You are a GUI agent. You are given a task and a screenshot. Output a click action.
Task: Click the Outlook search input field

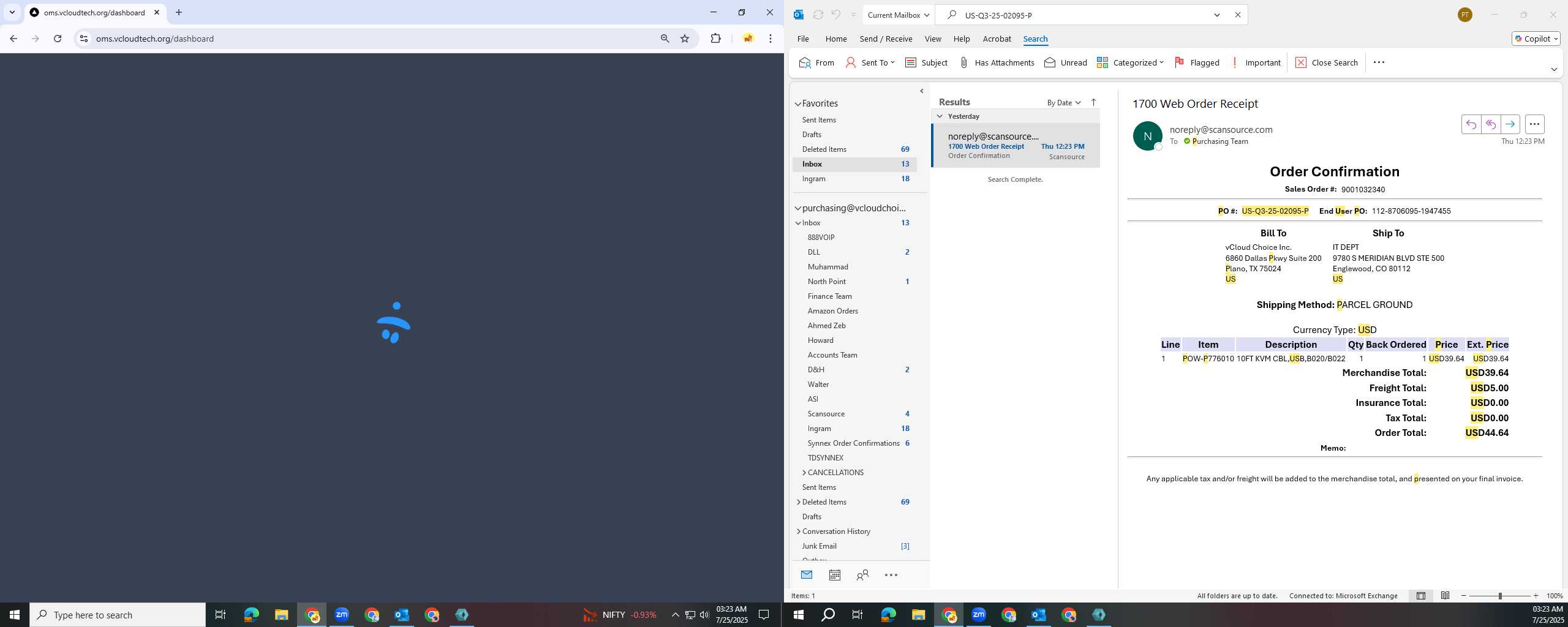[1084, 15]
